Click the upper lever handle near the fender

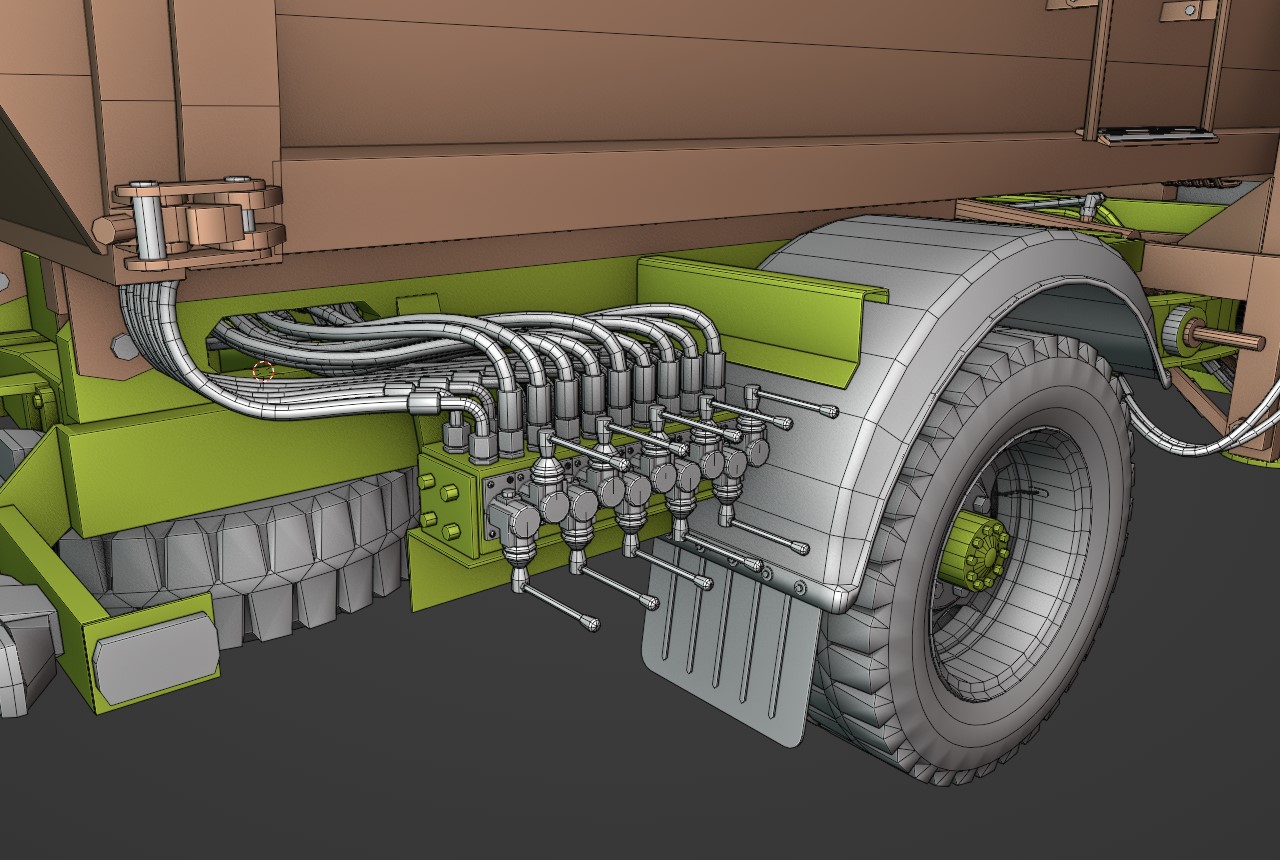coord(800,403)
